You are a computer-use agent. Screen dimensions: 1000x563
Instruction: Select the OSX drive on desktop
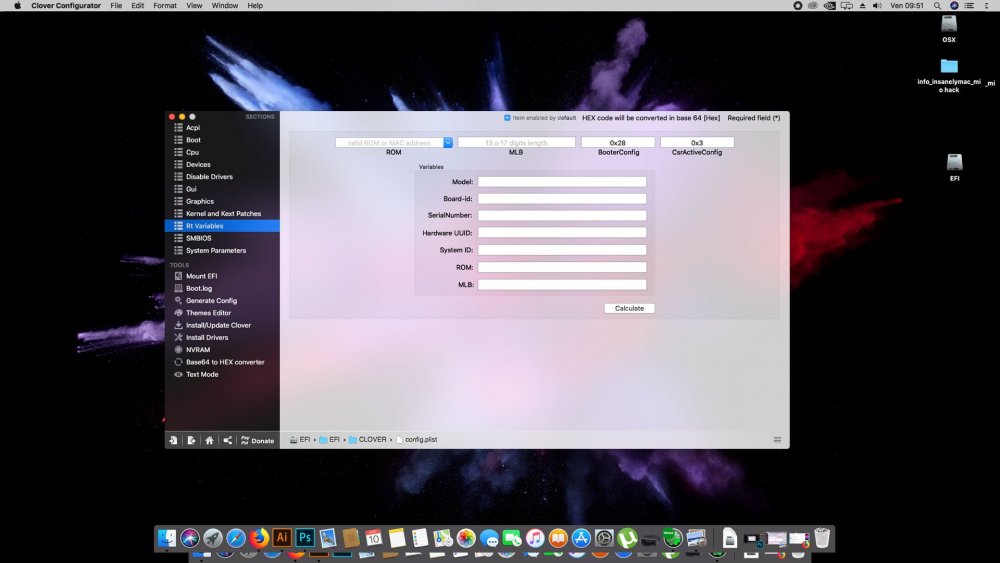click(949, 29)
